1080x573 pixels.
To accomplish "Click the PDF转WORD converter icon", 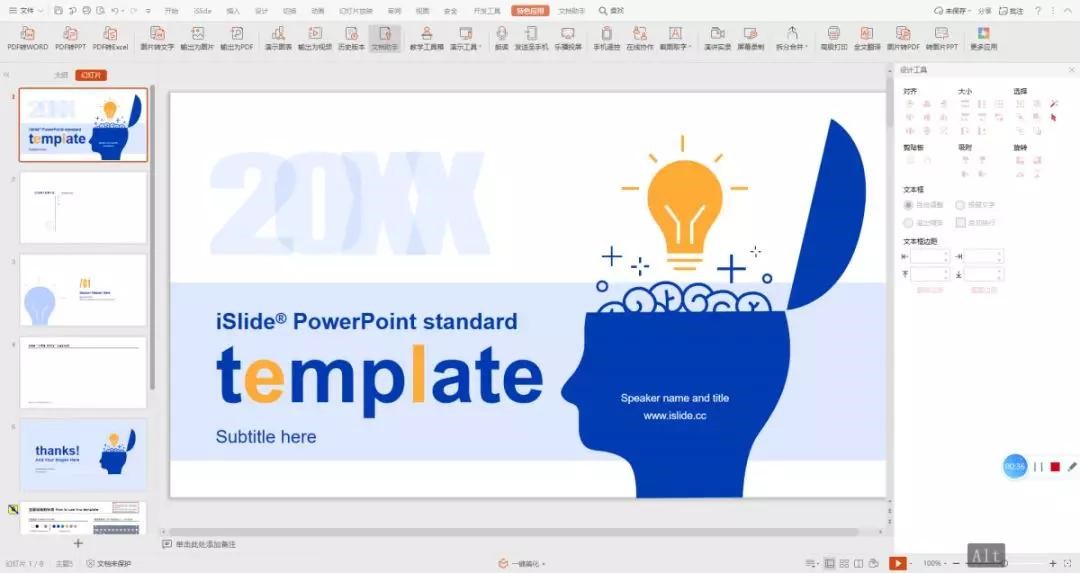I will [28, 34].
